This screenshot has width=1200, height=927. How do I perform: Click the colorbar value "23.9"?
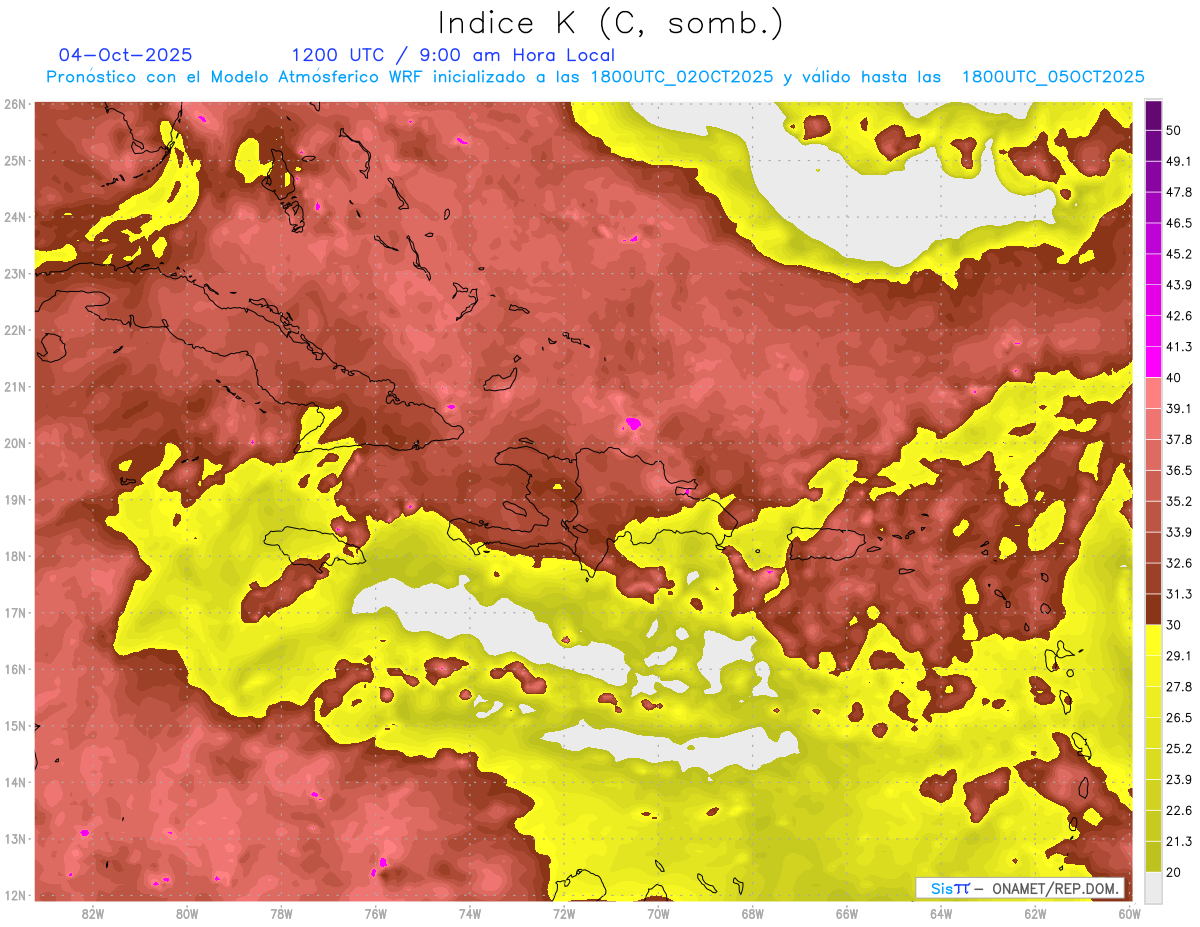pos(1179,779)
